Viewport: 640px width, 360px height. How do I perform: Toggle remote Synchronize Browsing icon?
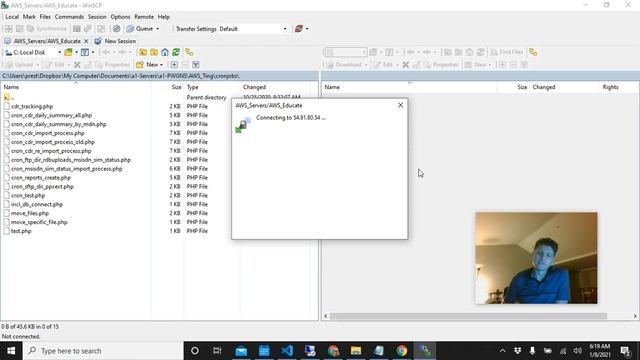pos(533,52)
